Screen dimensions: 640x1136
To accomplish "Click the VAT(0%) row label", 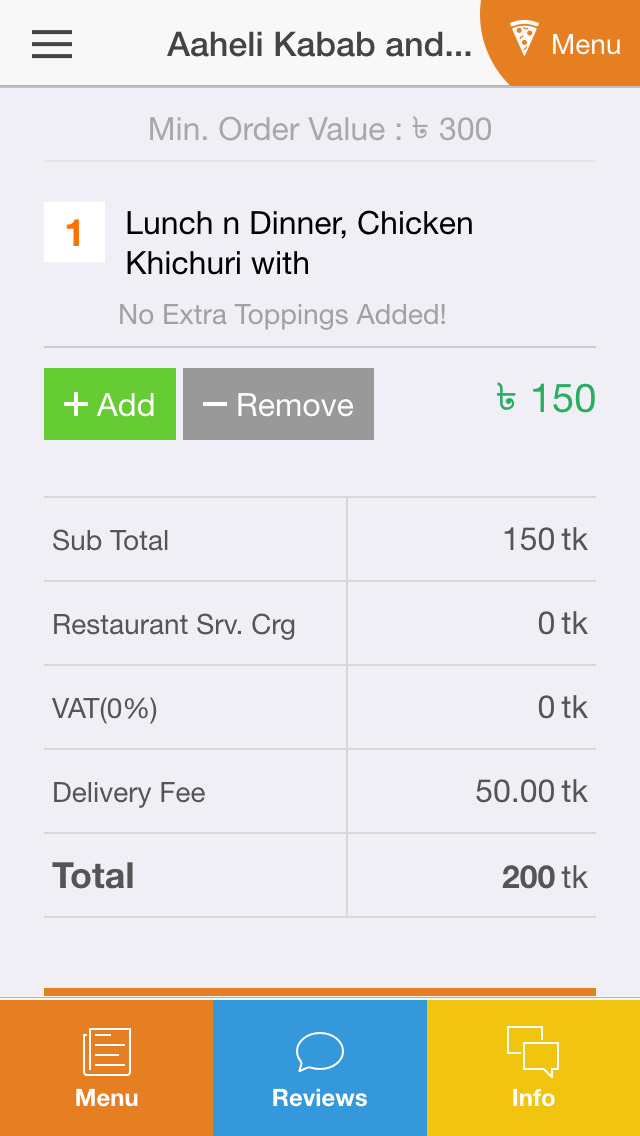I will point(105,709).
